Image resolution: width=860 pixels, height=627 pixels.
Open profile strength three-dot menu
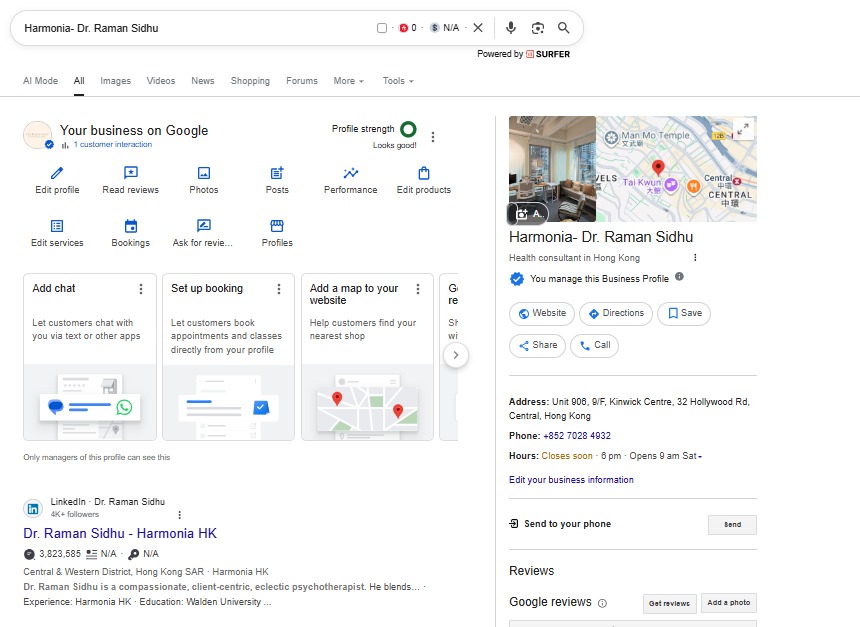pos(433,137)
